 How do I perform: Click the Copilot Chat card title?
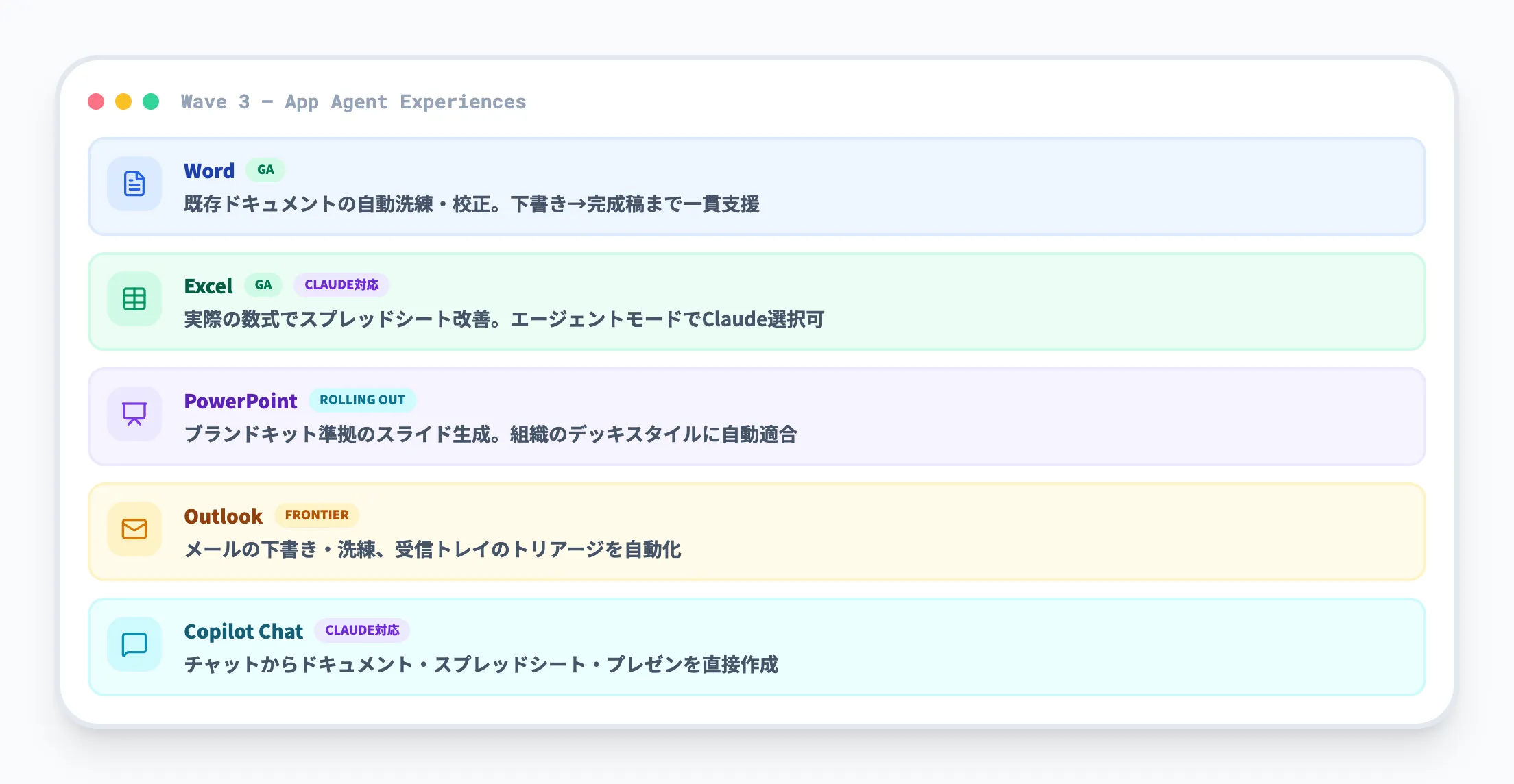click(x=243, y=631)
